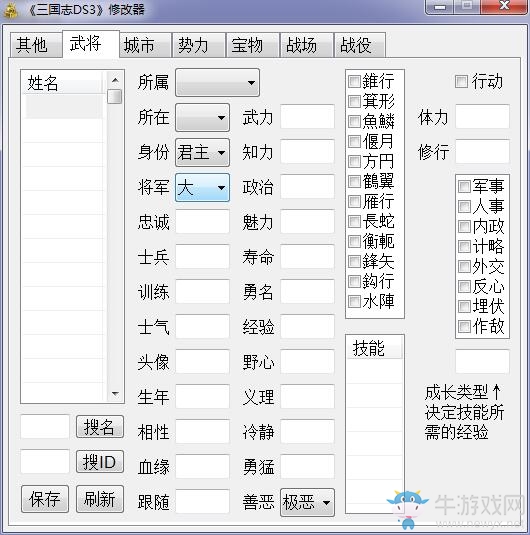Click the 魅力 input field

point(307,222)
